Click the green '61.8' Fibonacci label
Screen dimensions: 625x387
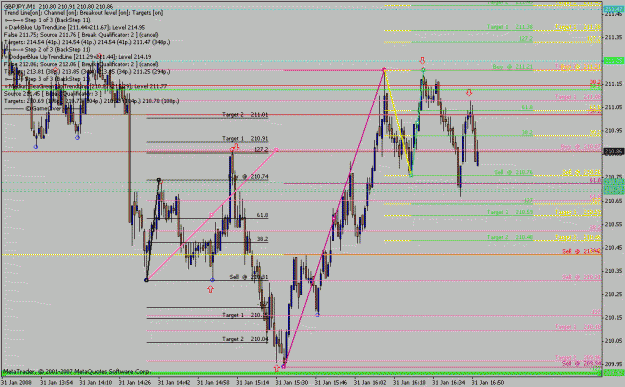click(x=527, y=108)
